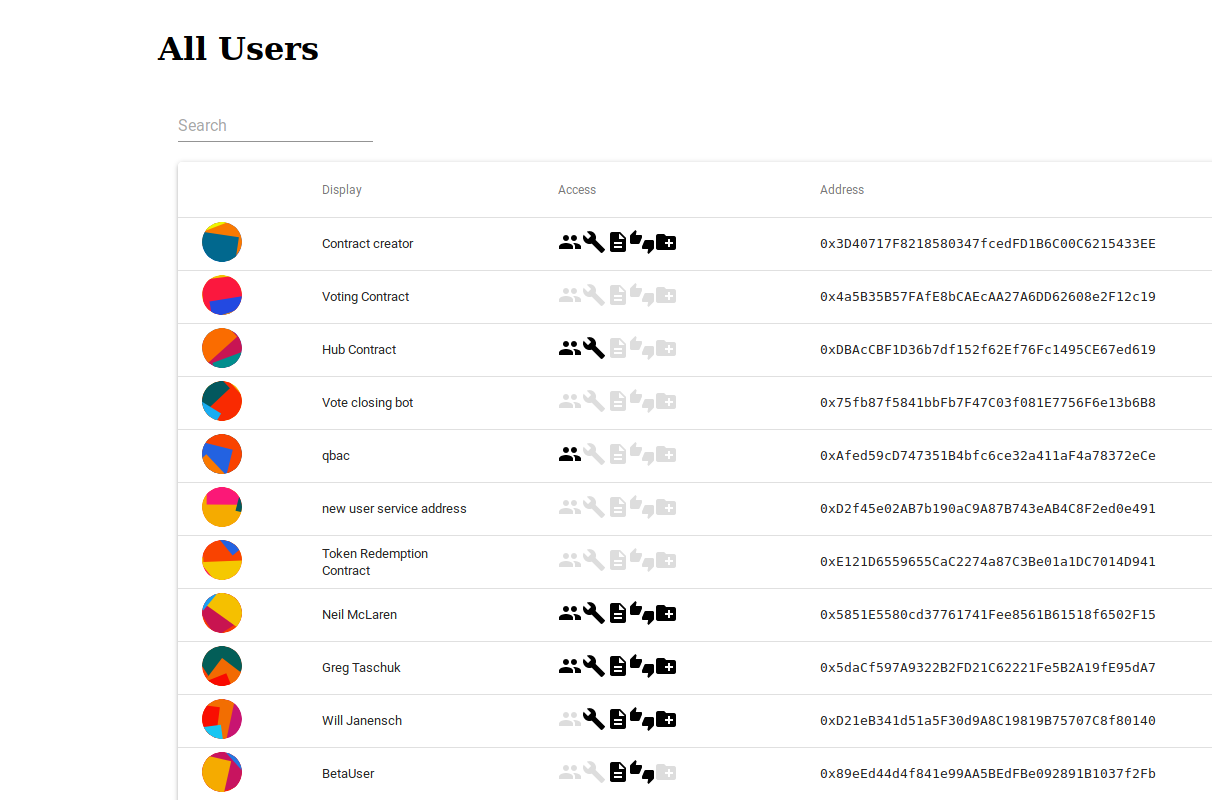The width and height of the screenshot is (1212, 800).
Task: Click the Access column header
Action: [577, 190]
